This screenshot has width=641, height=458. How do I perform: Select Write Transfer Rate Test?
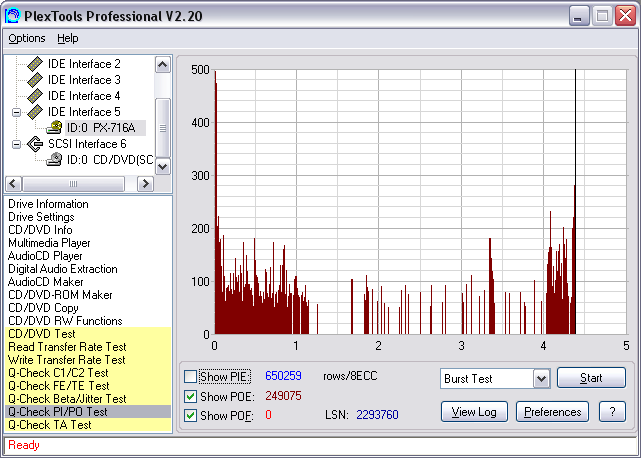tap(88, 360)
